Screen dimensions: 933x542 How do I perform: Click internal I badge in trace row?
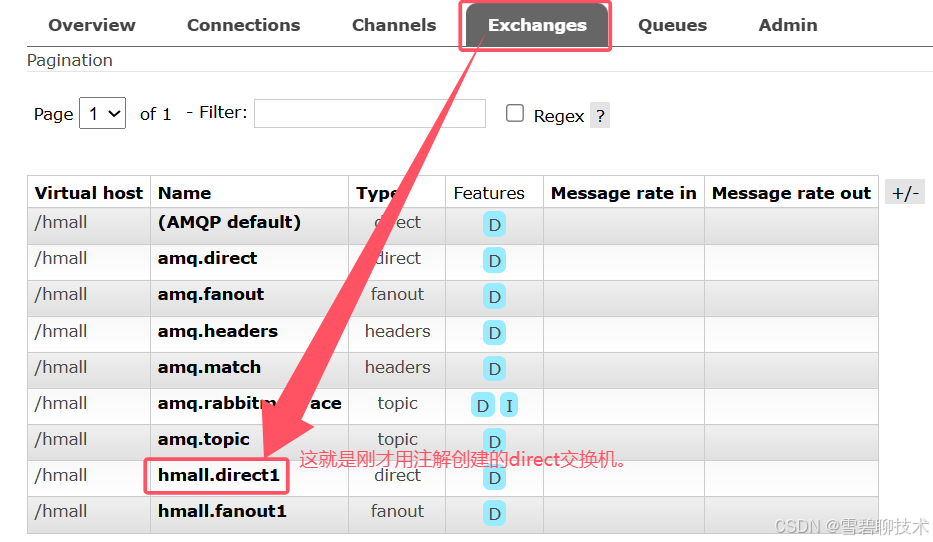click(x=509, y=406)
